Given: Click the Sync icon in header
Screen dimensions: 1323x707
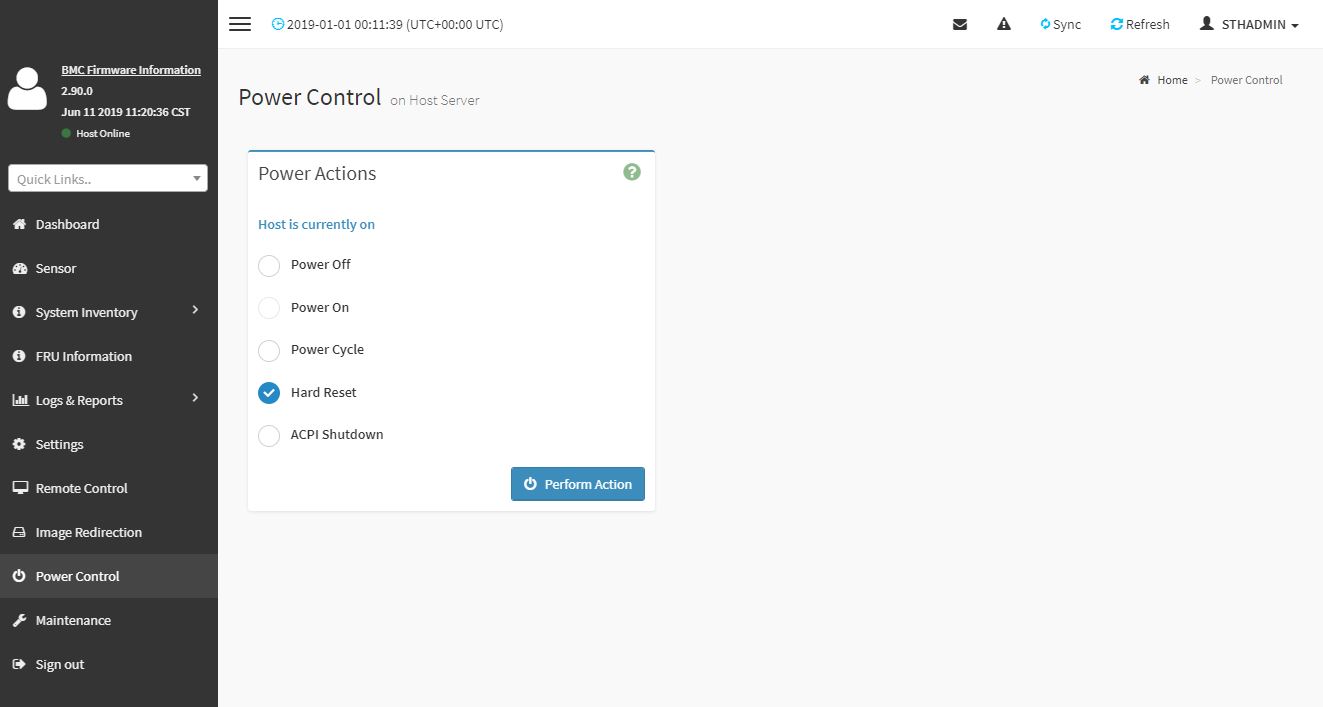Looking at the screenshot, I should click(x=1046, y=24).
